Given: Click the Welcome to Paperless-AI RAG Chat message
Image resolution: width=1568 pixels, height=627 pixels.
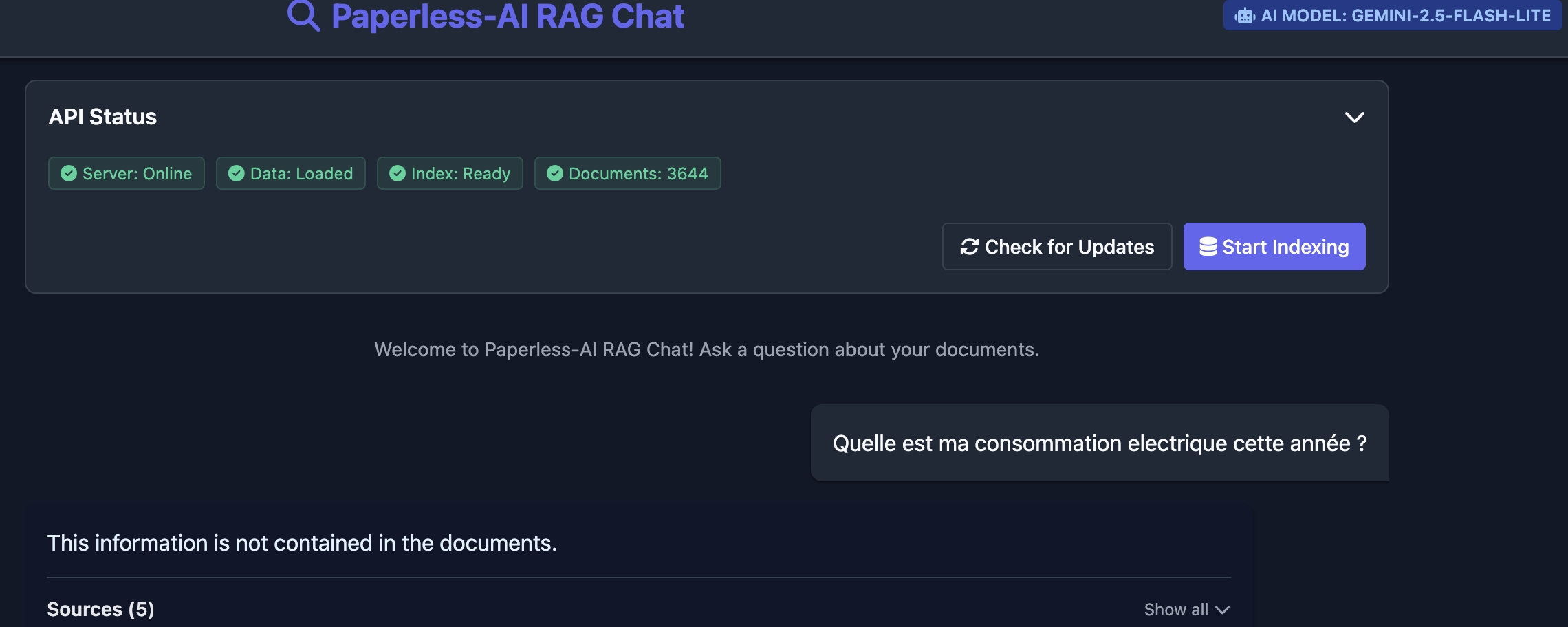Looking at the screenshot, I should [x=707, y=350].
